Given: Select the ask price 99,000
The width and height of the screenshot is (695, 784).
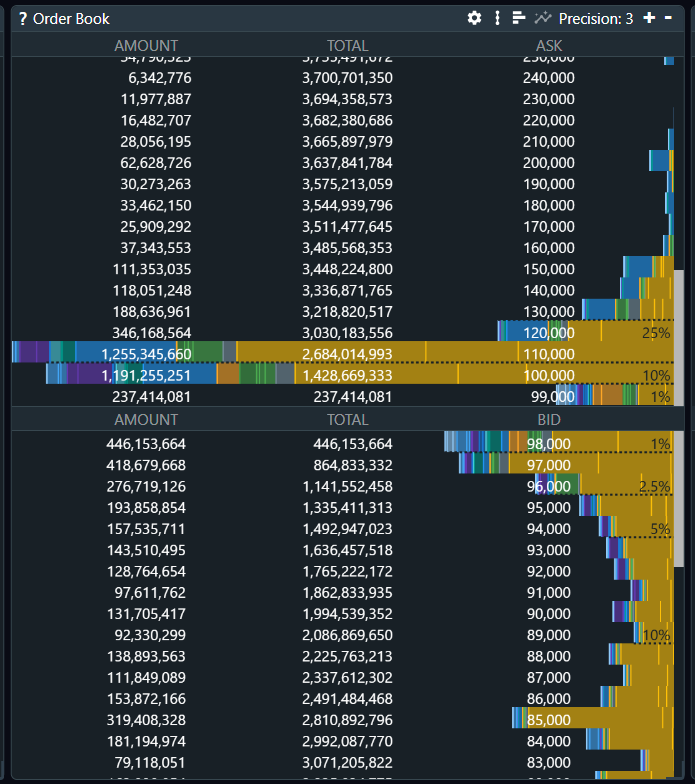Looking at the screenshot, I should [552, 397].
